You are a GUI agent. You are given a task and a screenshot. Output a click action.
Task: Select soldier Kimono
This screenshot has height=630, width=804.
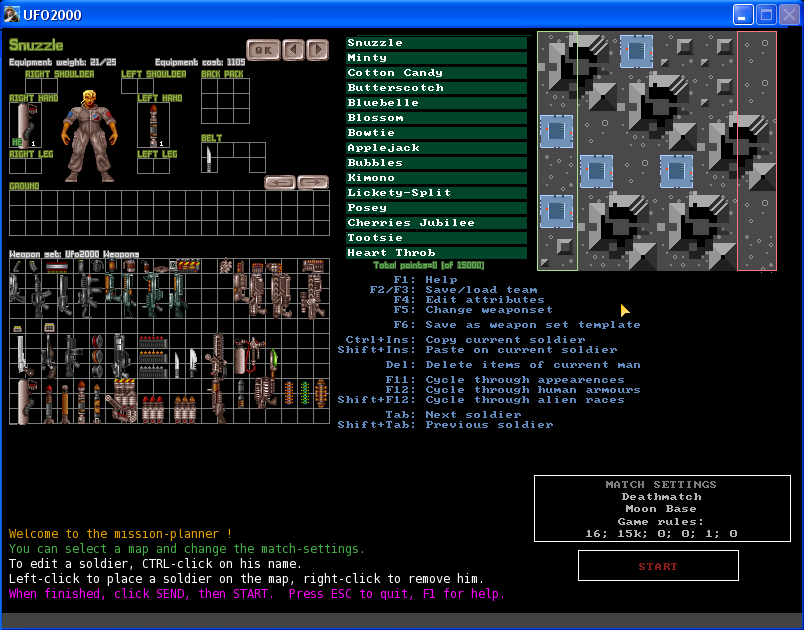[436, 178]
